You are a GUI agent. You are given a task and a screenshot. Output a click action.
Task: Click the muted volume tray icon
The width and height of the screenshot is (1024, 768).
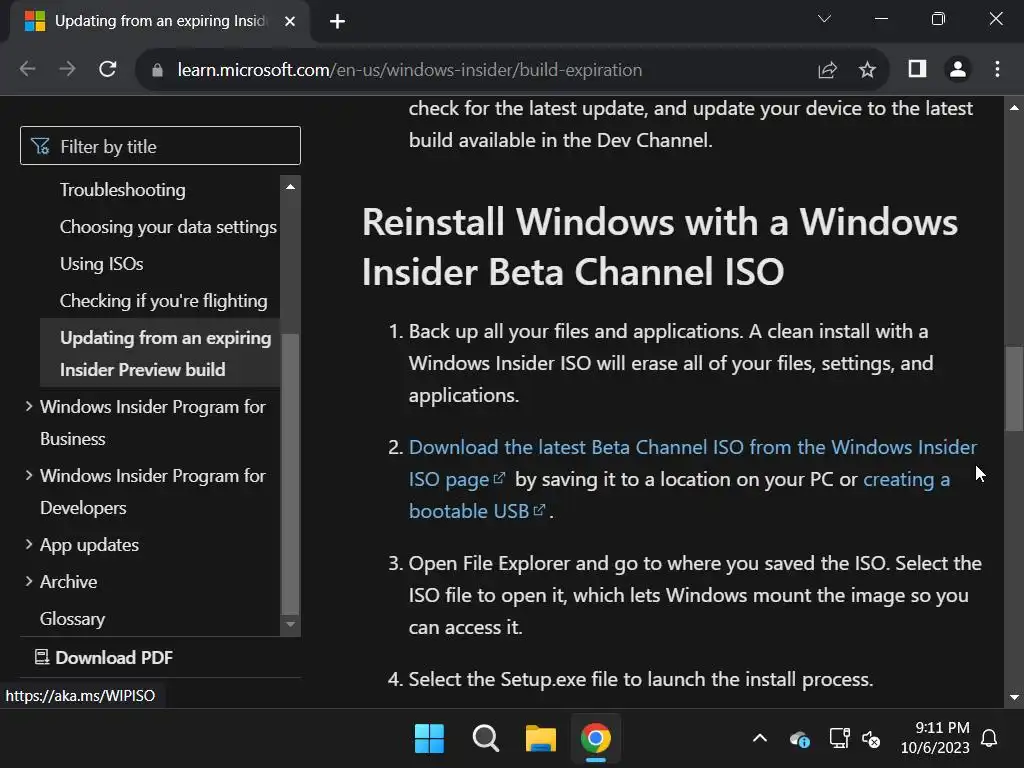click(871, 739)
